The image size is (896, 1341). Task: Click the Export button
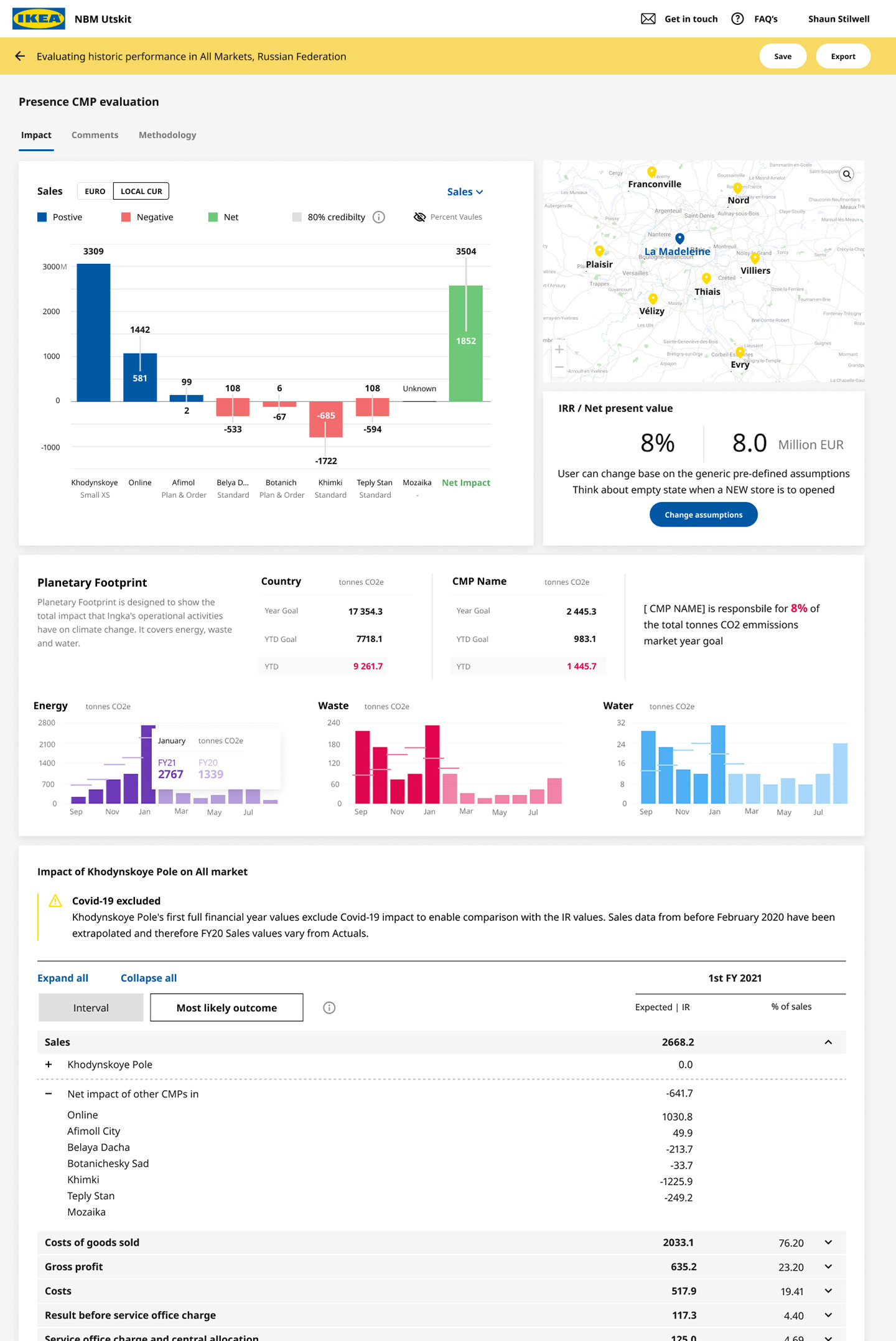point(843,56)
